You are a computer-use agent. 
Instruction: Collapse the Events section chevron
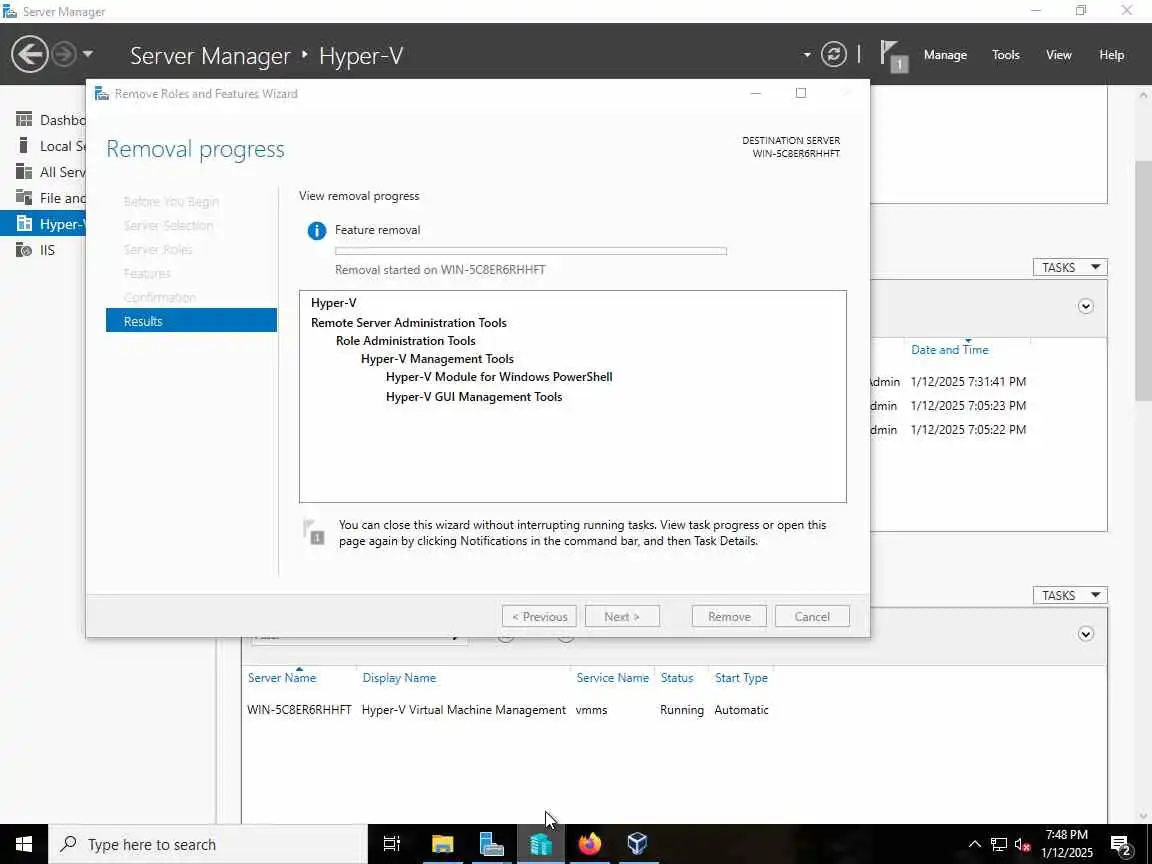(x=1085, y=306)
